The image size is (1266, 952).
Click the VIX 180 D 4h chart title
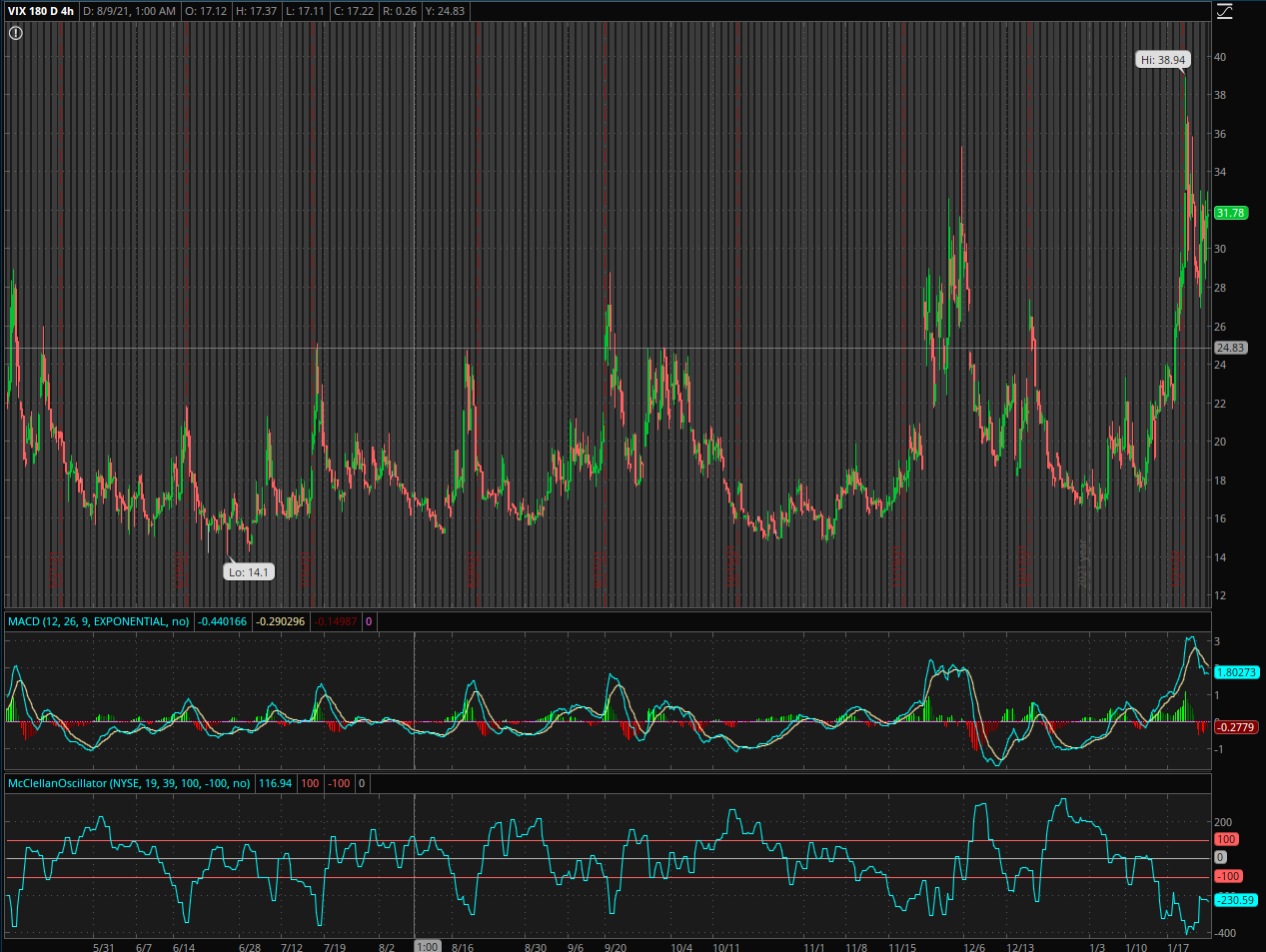[x=41, y=11]
